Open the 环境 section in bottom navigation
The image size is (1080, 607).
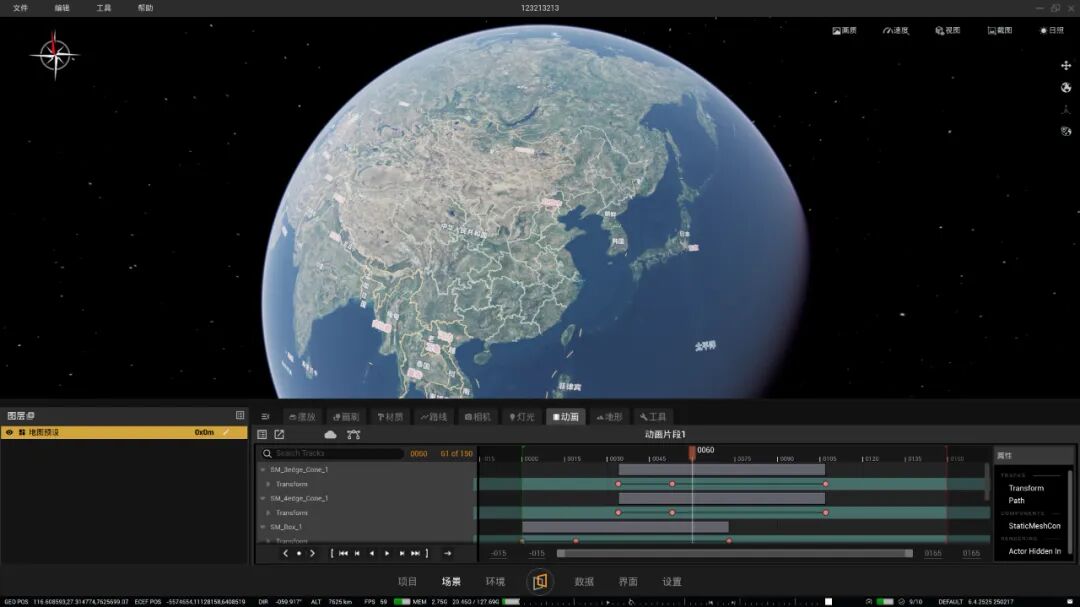coord(495,582)
